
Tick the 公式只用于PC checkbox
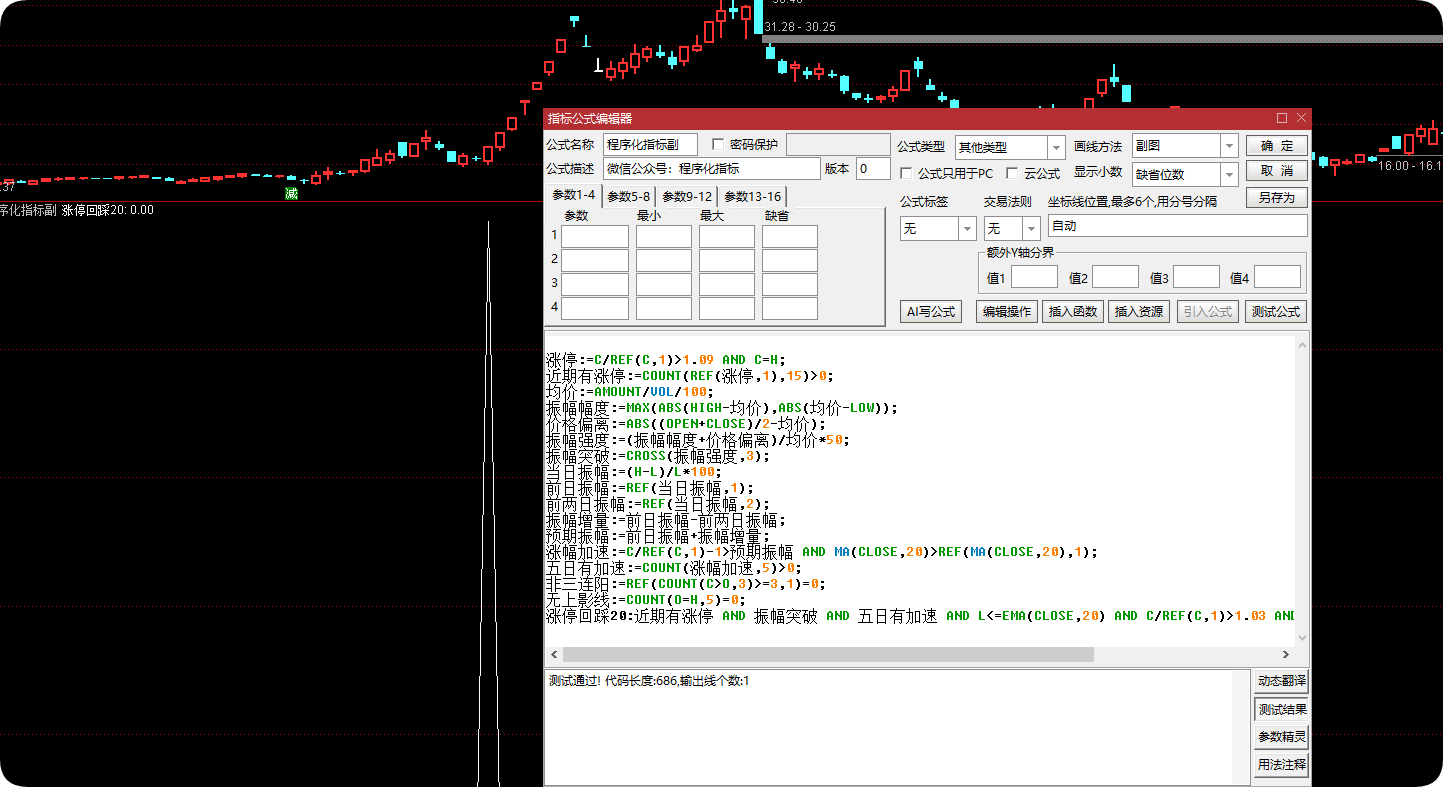(x=906, y=173)
